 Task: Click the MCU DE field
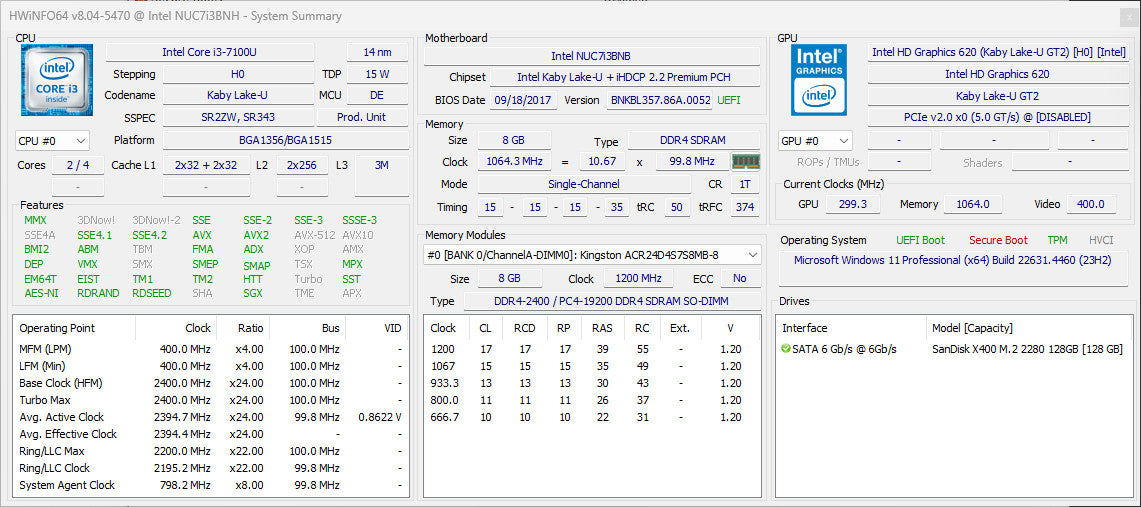[377, 95]
